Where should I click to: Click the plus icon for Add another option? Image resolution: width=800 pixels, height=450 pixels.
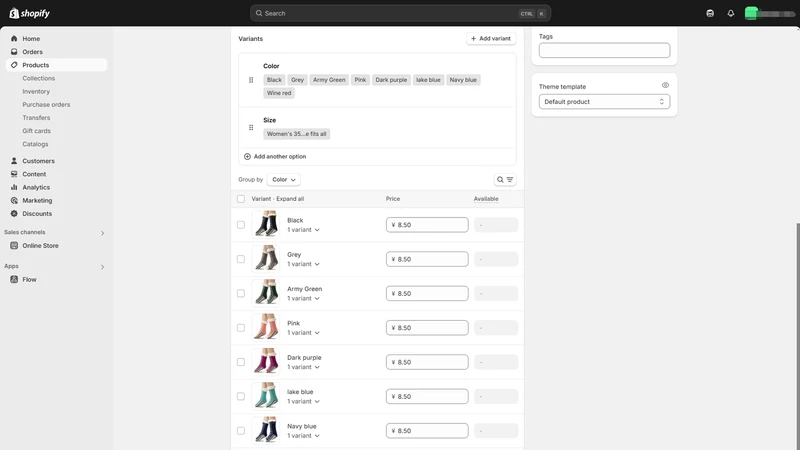pos(247,157)
